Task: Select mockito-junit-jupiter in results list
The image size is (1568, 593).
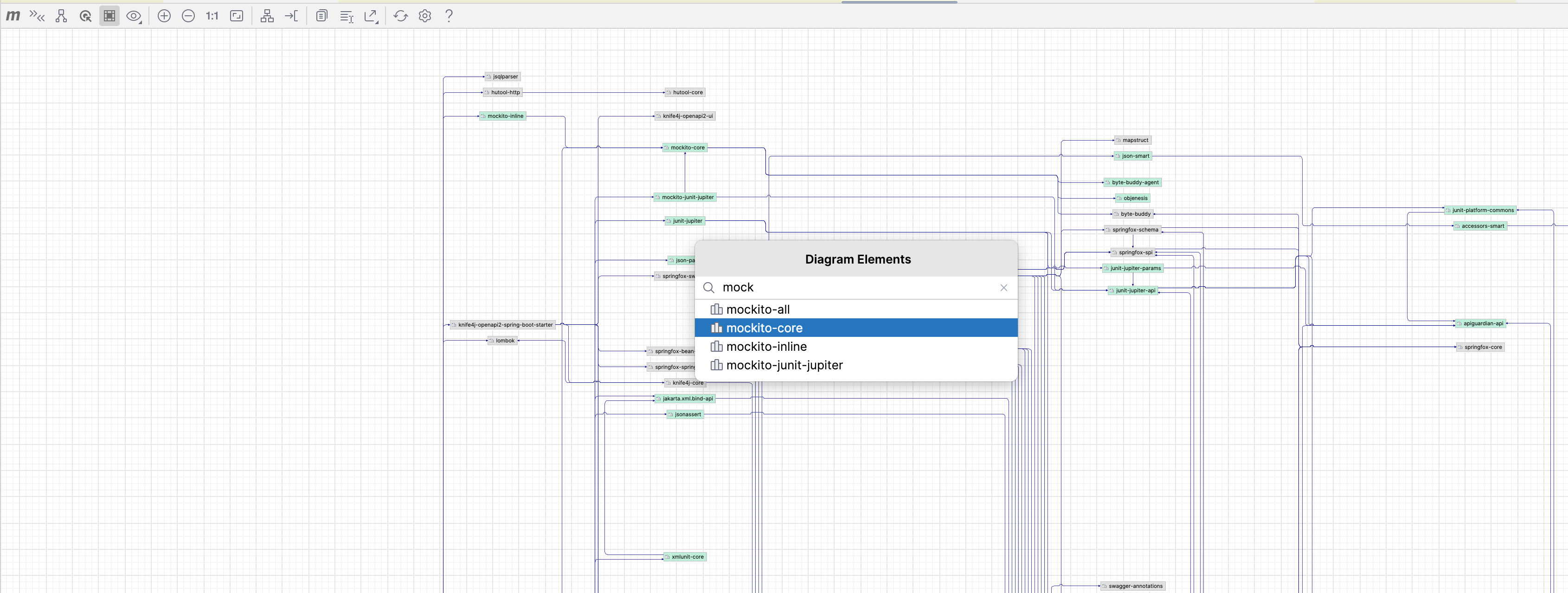Action: [x=856, y=365]
